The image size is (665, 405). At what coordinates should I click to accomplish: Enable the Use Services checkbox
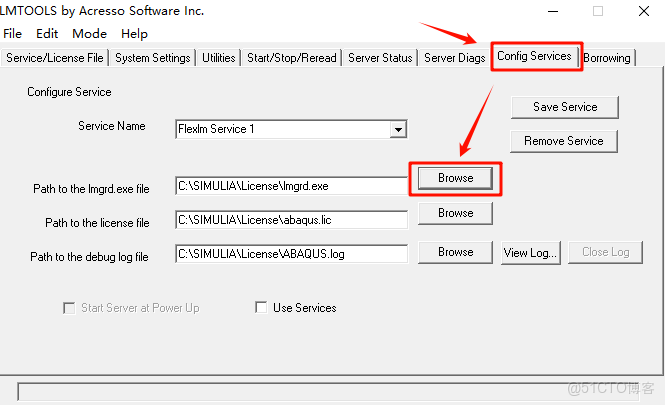point(261,307)
